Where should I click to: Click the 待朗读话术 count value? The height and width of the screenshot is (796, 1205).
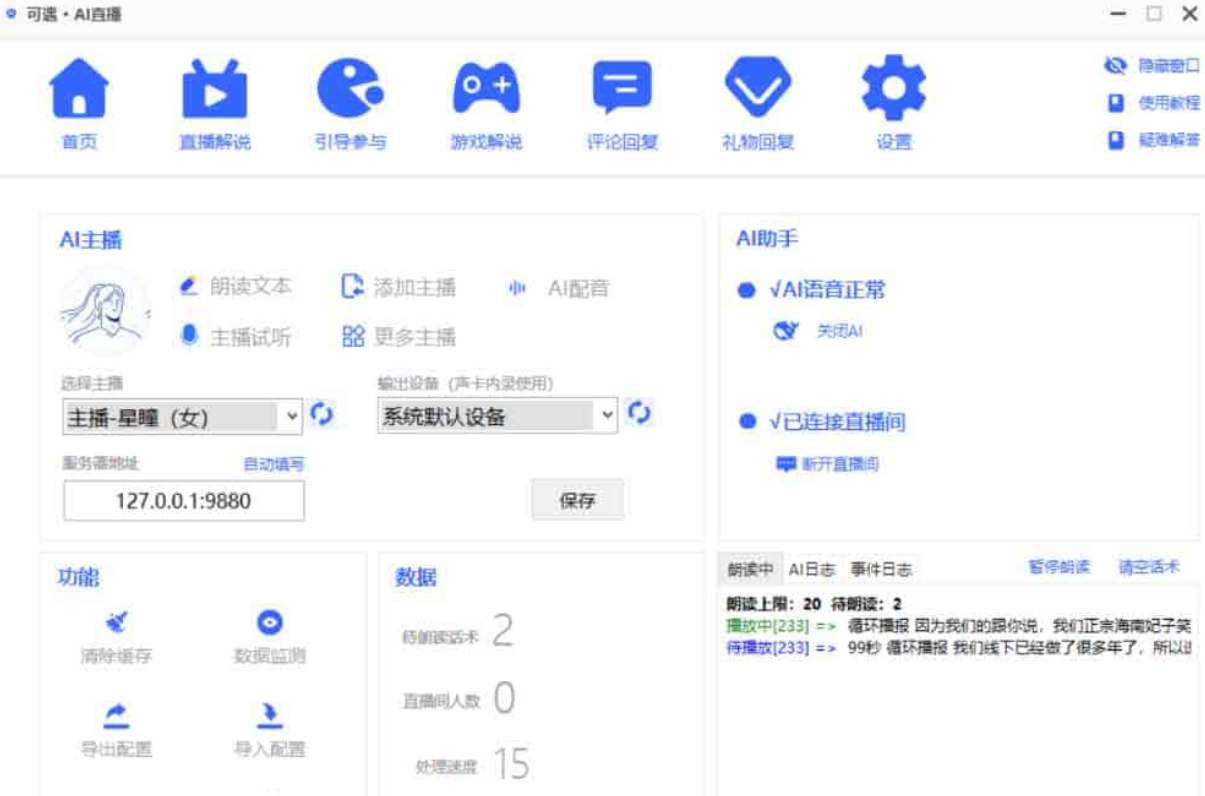click(502, 631)
